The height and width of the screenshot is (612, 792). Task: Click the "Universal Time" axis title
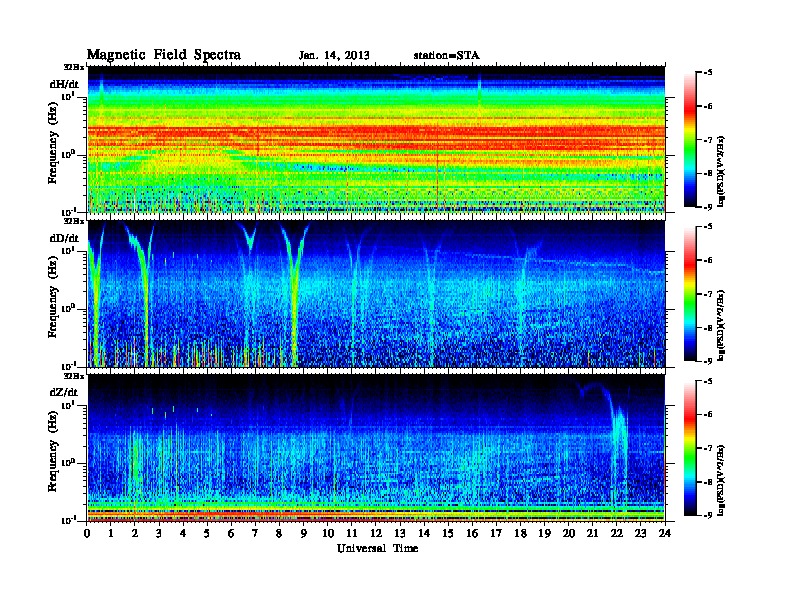coord(377,548)
